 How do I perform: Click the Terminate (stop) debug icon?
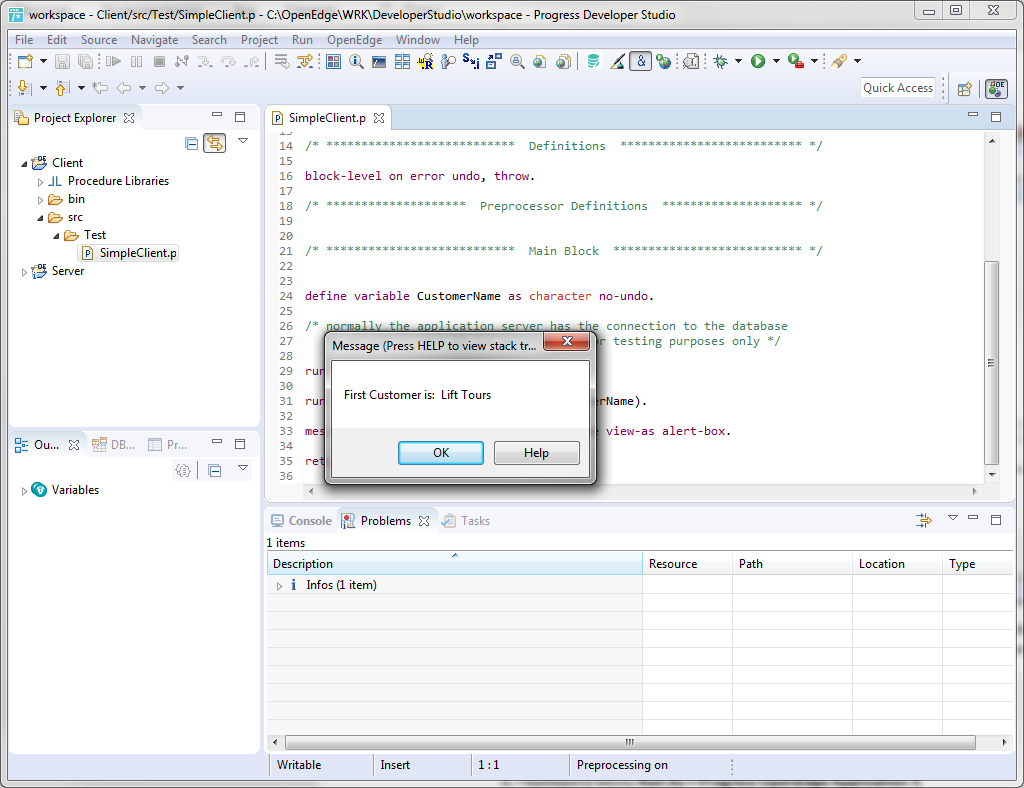(x=159, y=61)
